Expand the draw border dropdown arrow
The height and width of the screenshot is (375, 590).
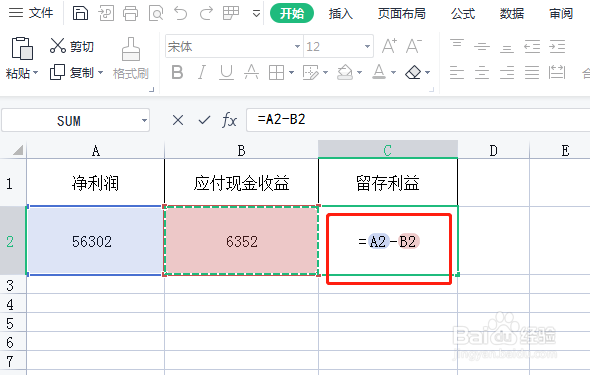click(x=325, y=72)
